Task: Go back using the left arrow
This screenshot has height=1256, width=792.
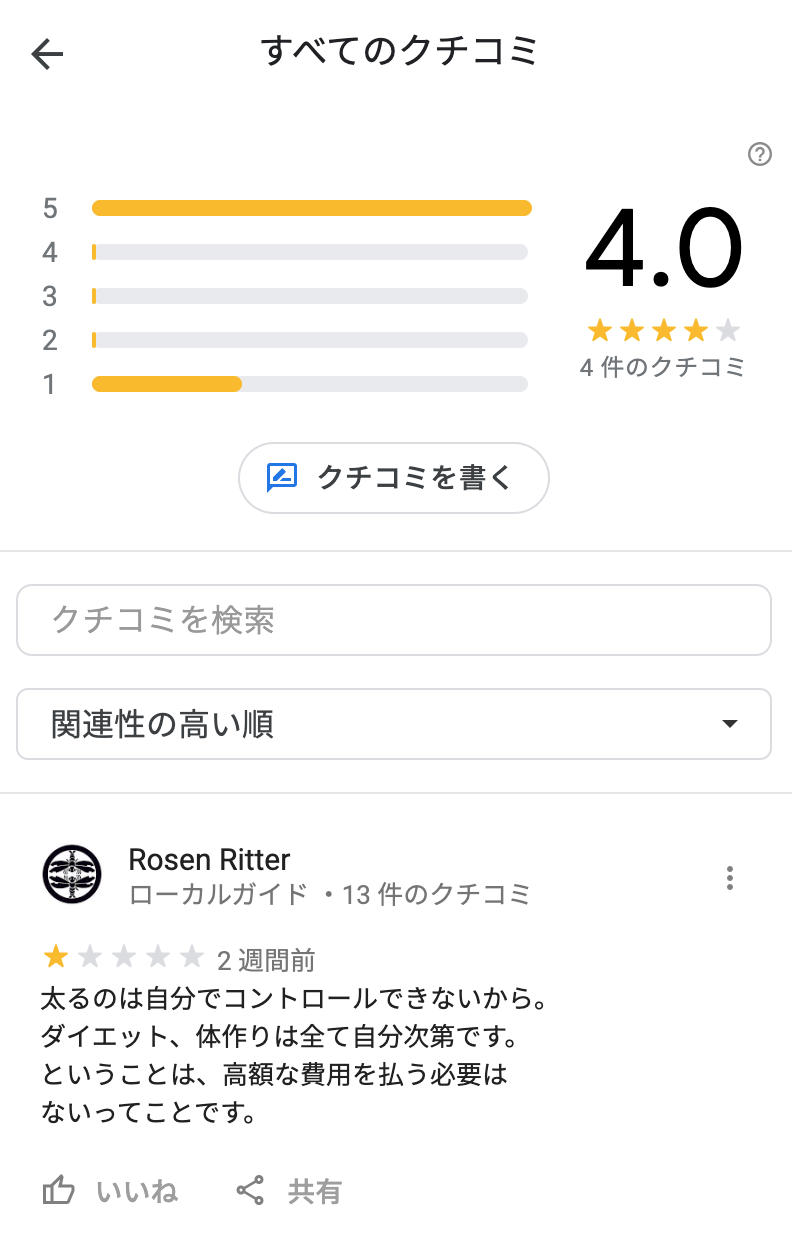Action: pyautogui.click(x=47, y=54)
